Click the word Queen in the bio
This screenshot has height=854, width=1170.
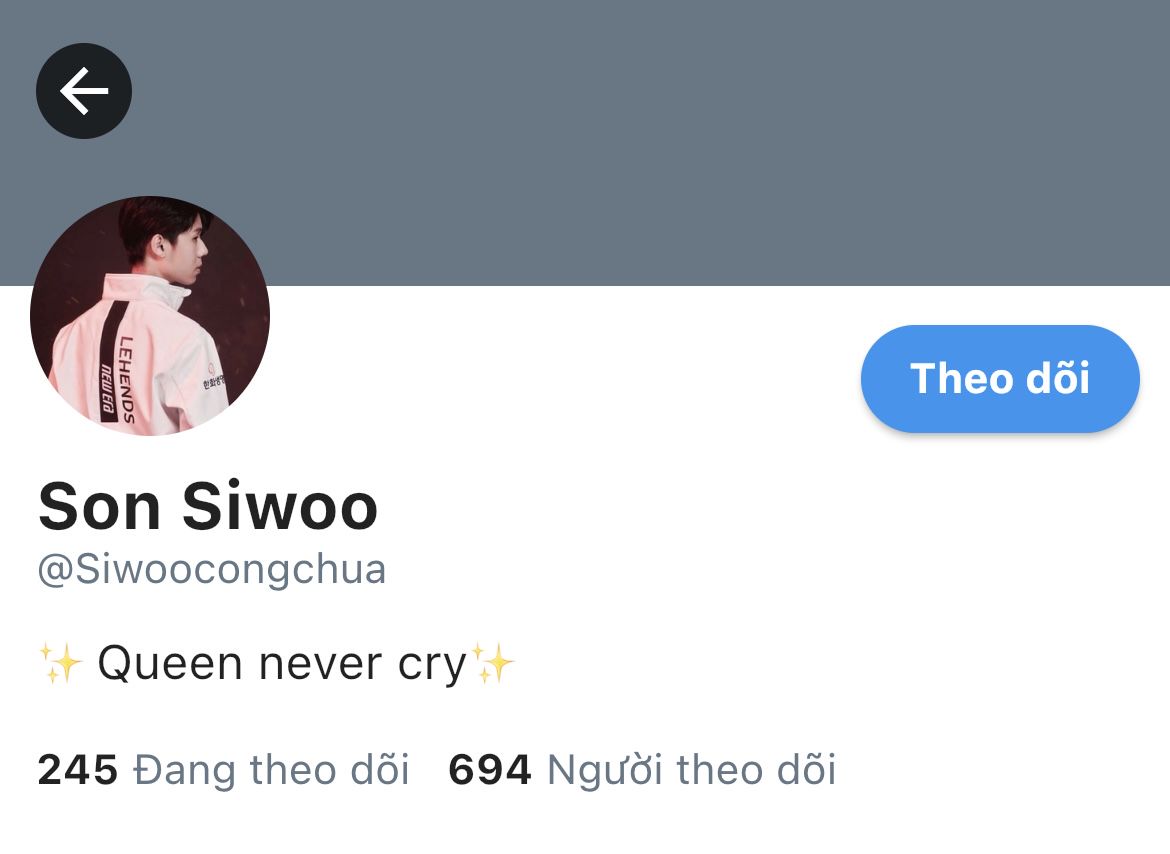(x=170, y=663)
